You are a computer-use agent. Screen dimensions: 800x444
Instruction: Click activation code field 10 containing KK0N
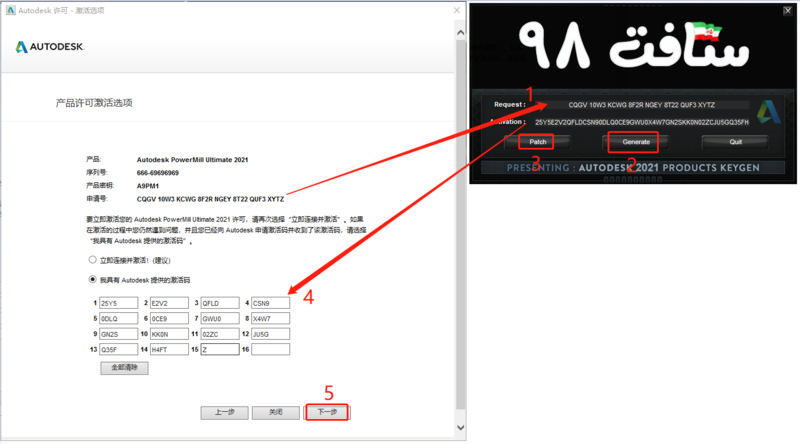coord(169,334)
